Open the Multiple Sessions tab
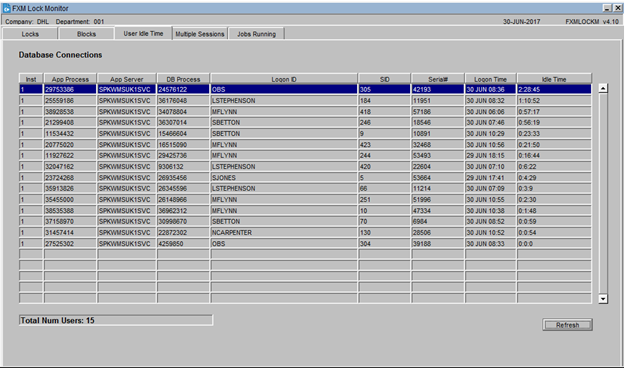This screenshot has height=368, width=625. [200, 34]
